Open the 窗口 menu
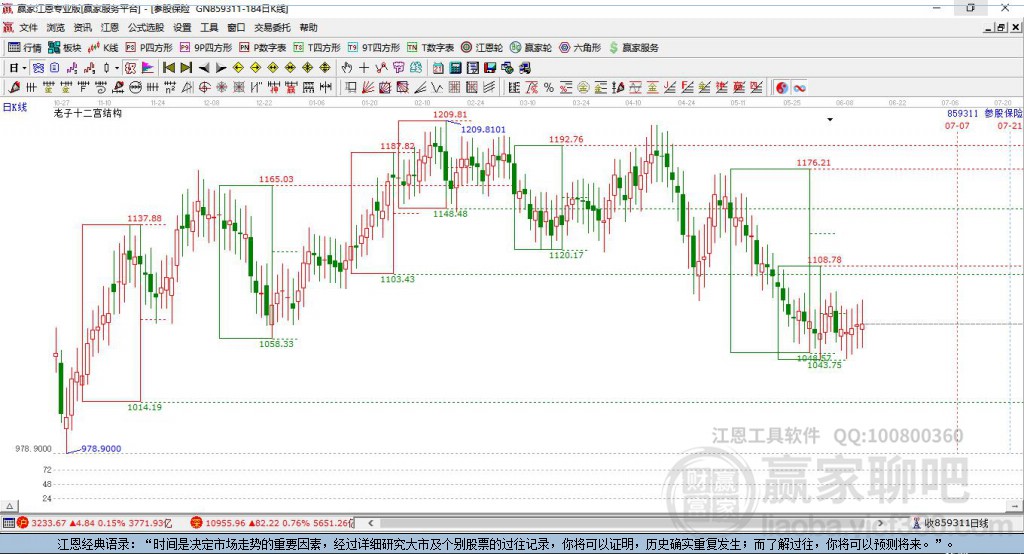The height and width of the screenshot is (554, 1024). (236, 27)
